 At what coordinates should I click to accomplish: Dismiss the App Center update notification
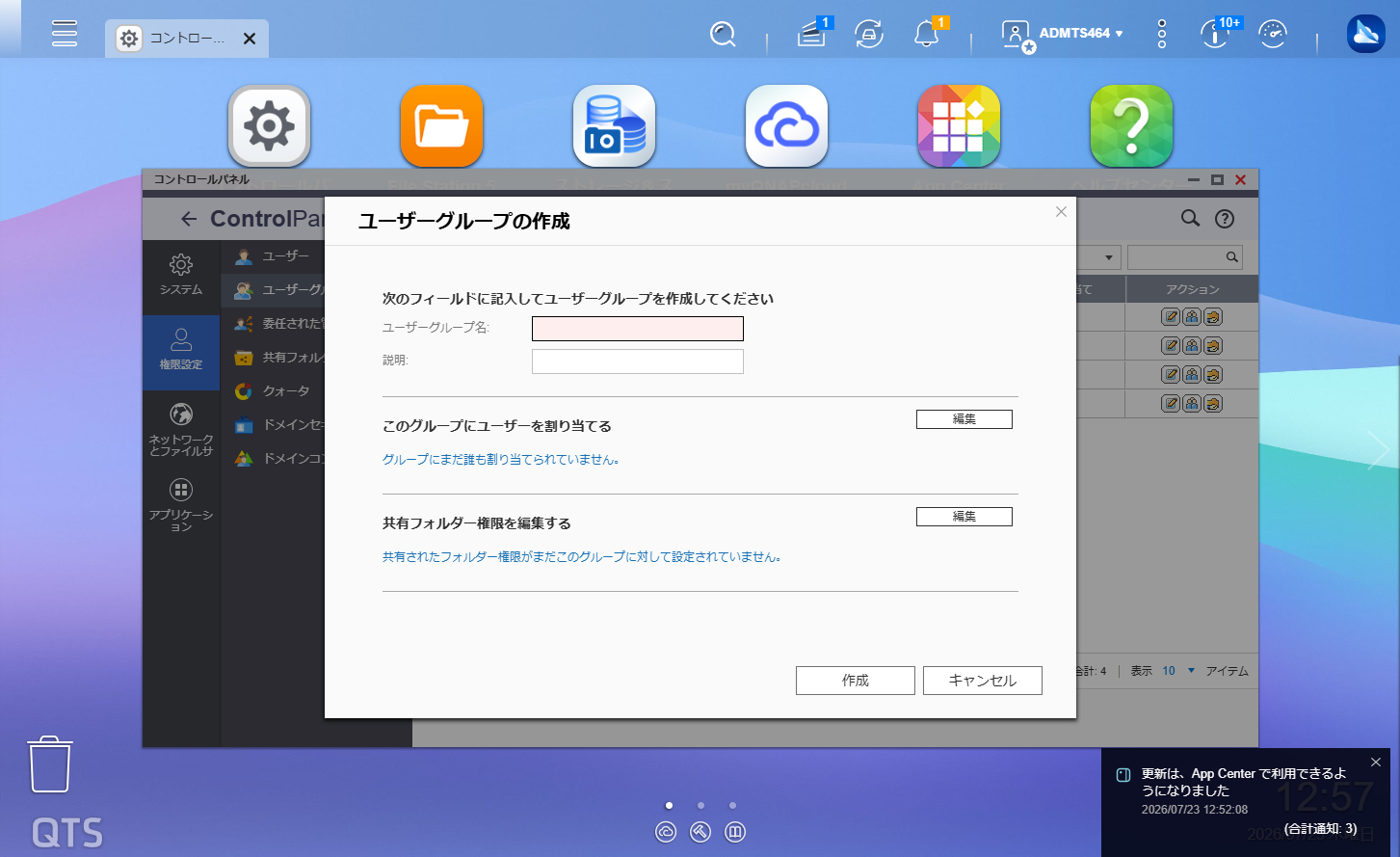(x=1376, y=763)
